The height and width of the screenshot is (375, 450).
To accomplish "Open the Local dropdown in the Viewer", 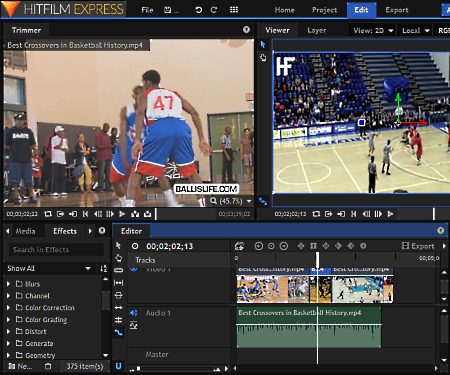I will point(415,30).
